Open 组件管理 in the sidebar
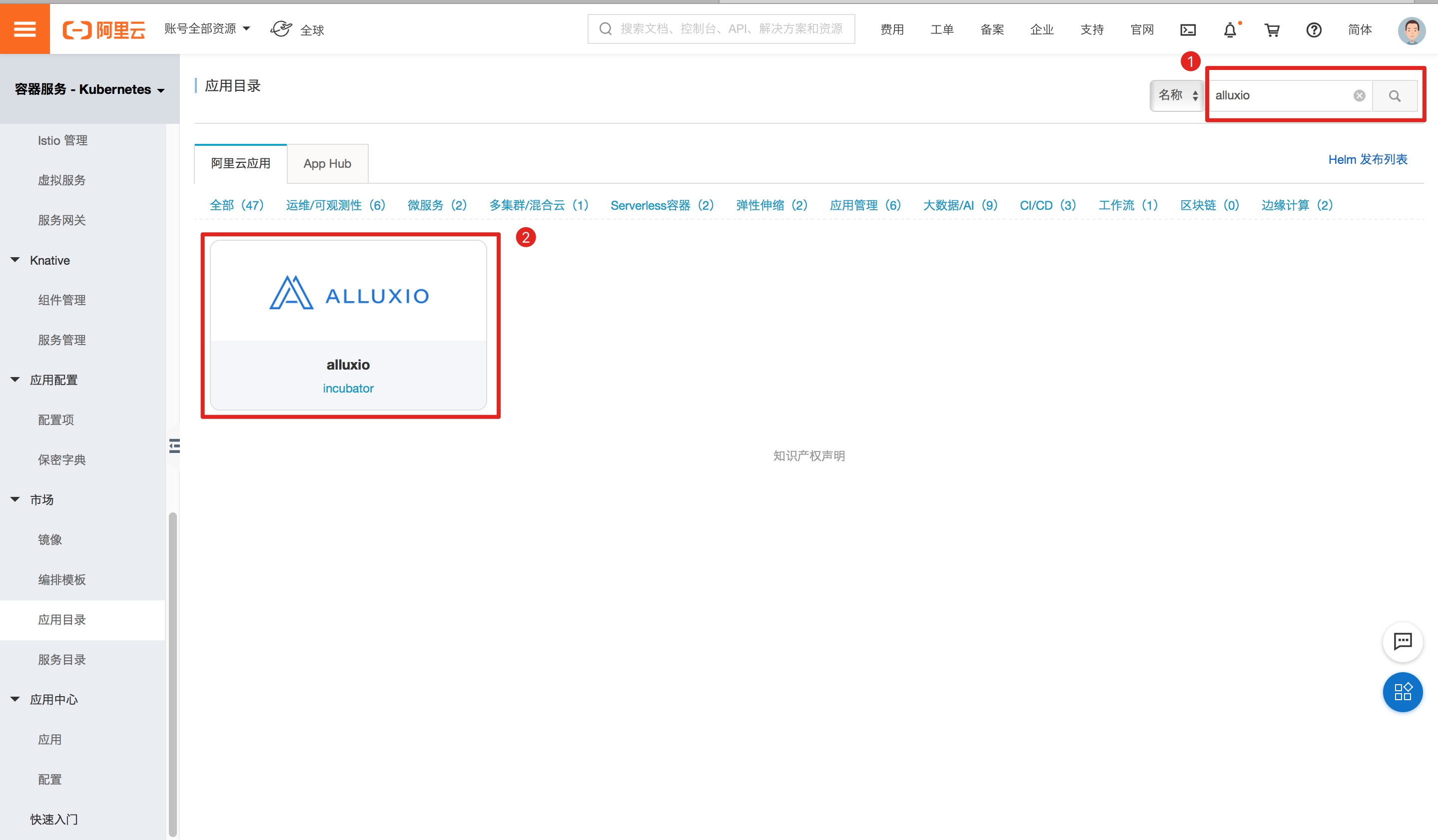 (61, 300)
